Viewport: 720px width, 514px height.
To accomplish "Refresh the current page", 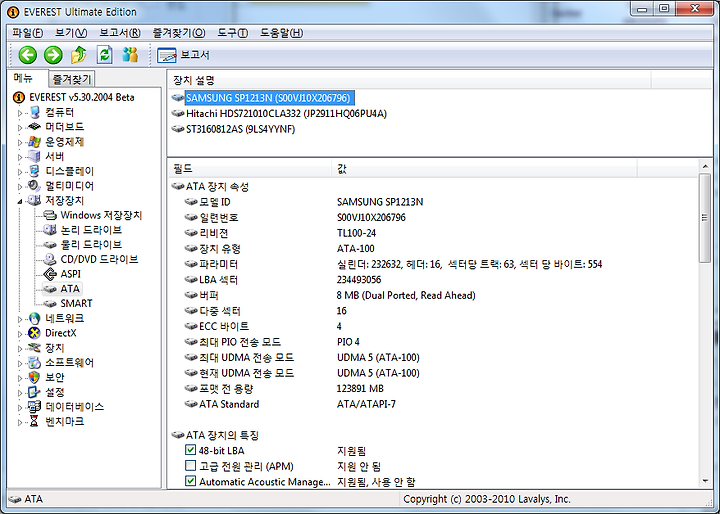I will click(x=105, y=55).
